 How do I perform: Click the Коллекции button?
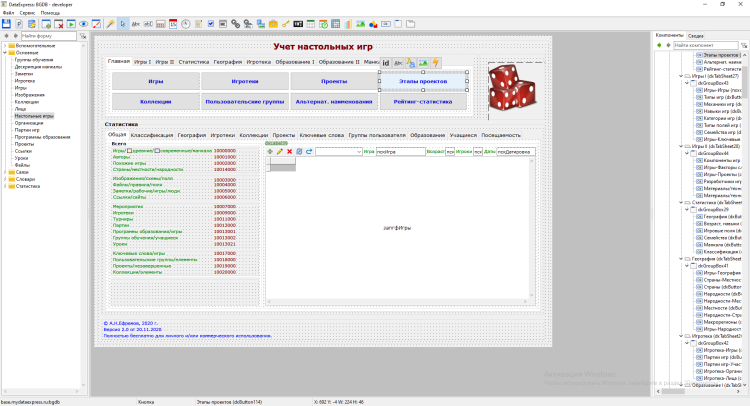click(x=156, y=102)
